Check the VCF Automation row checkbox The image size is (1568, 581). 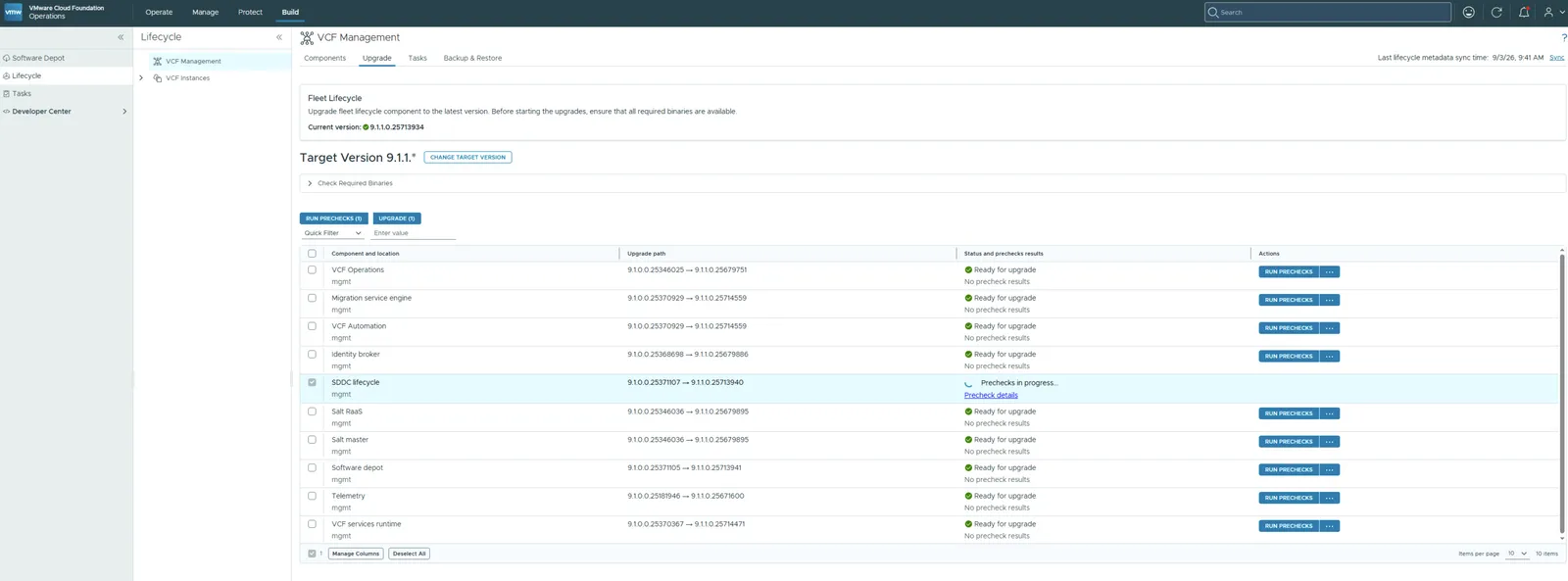tap(312, 326)
